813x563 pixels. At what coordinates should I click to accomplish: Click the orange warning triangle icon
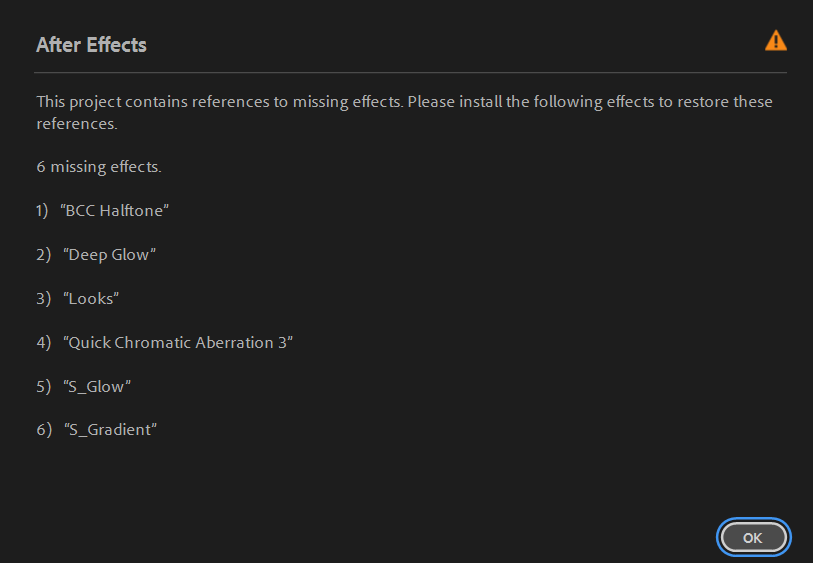(775, 41)
